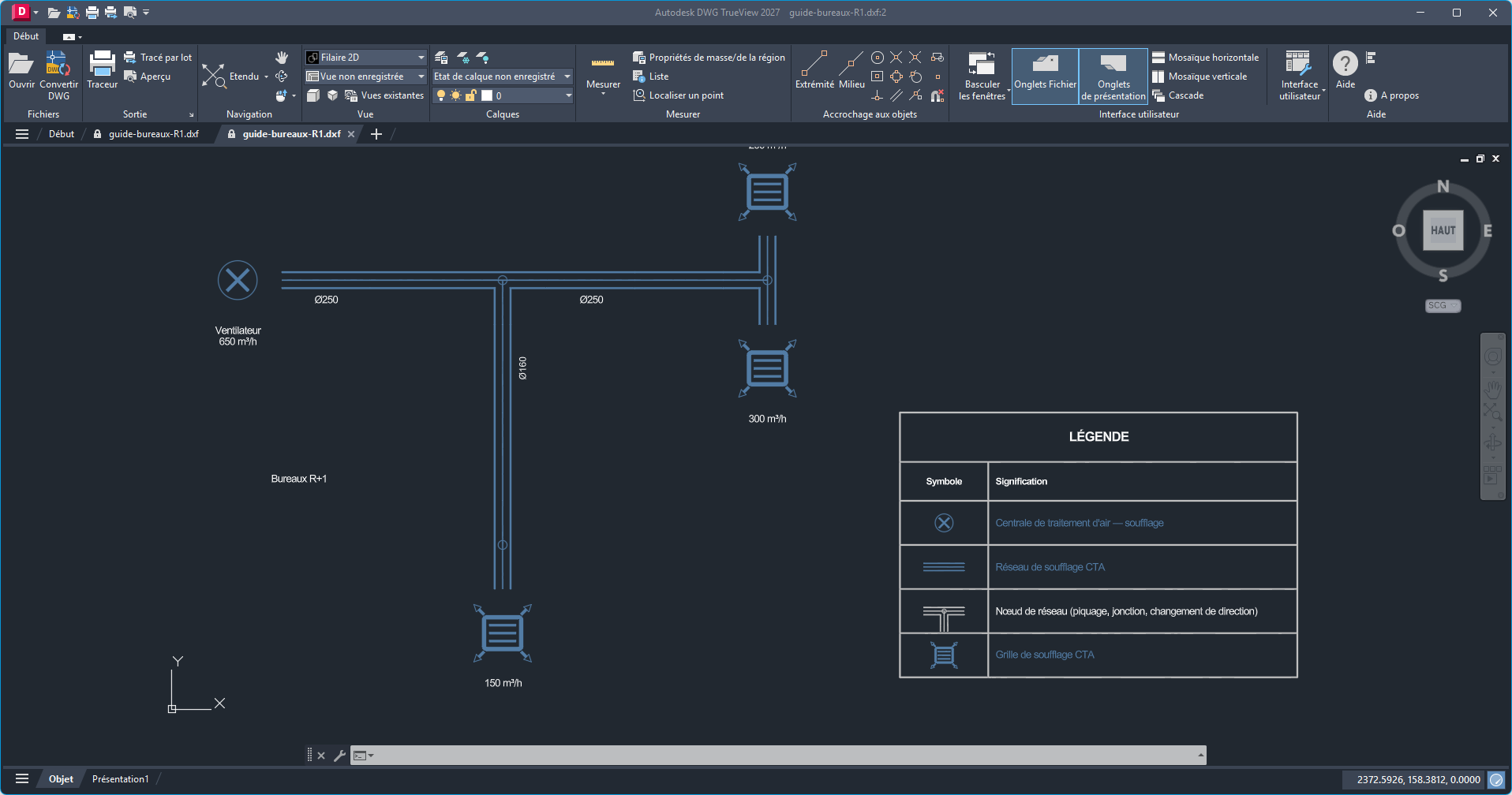Open the layout tabs hamburger menu

pos(22,779)
